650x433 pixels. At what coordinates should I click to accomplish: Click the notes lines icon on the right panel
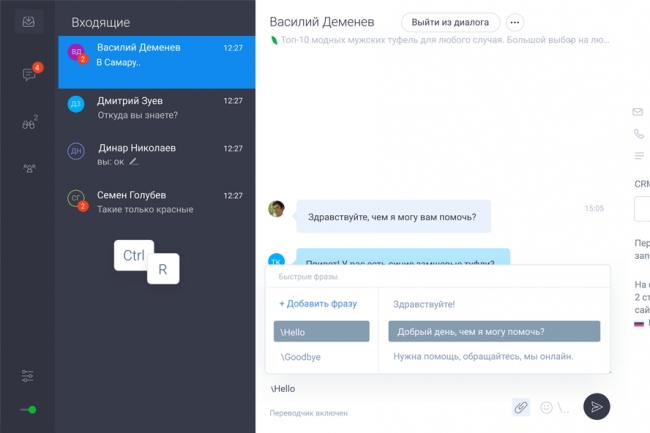tap(639, 156)
